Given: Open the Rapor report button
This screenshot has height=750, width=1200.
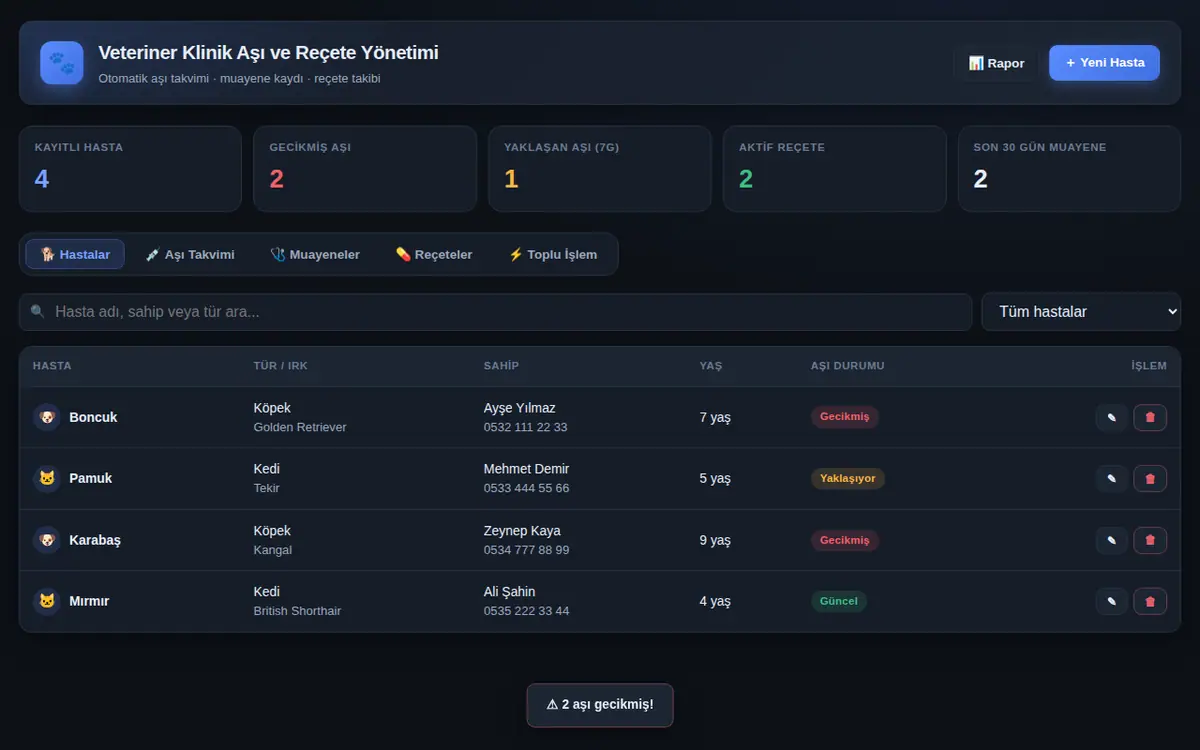Looking at the screenshot, I should (997, 63).
